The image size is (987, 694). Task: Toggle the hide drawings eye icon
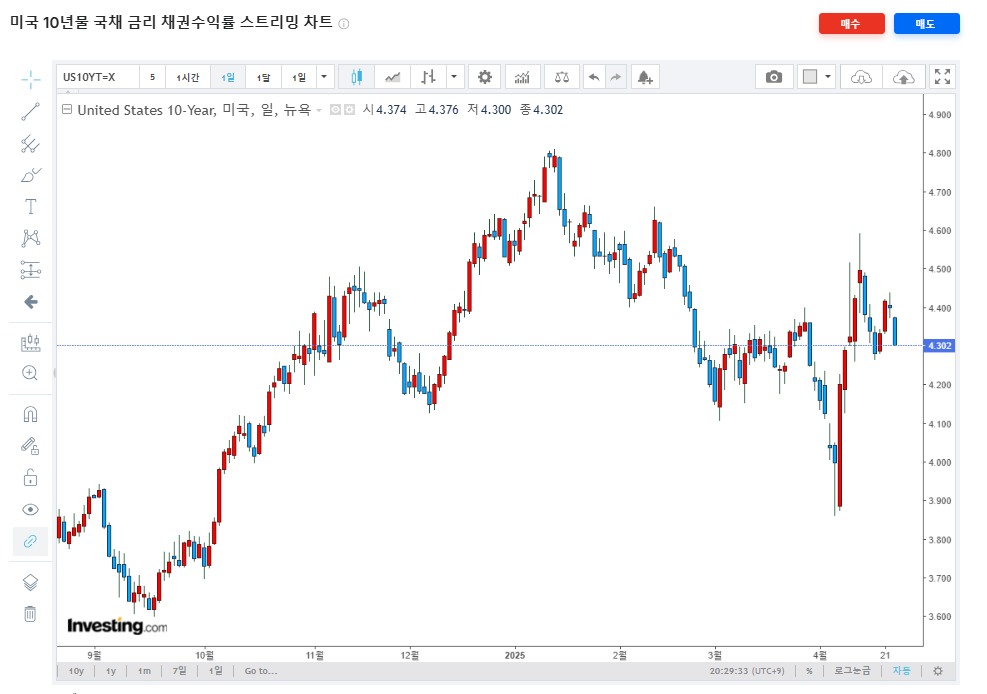pyautogui.click(x=30, y=509)
